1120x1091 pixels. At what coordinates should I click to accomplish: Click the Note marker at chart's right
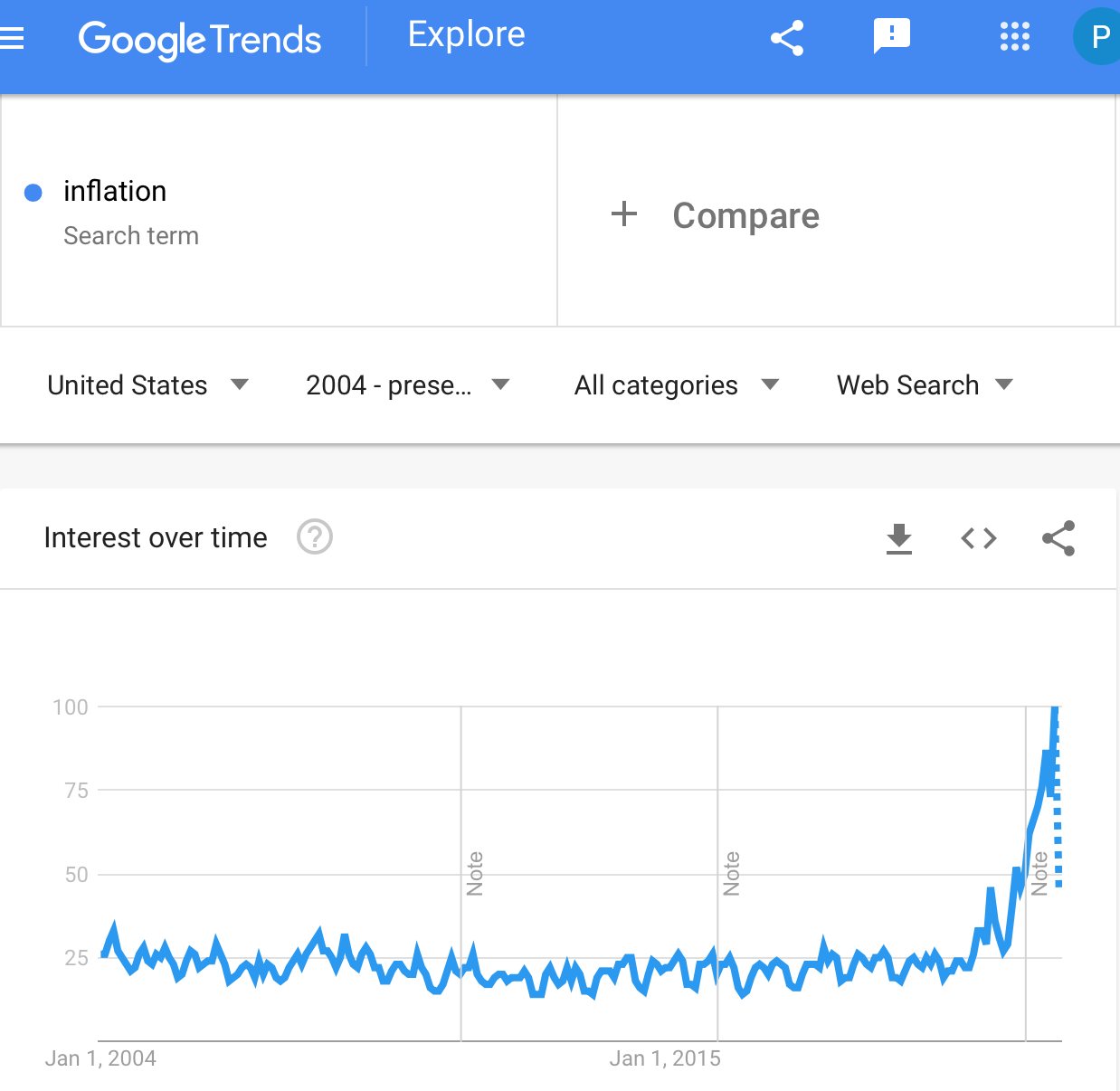(1039, 874)
